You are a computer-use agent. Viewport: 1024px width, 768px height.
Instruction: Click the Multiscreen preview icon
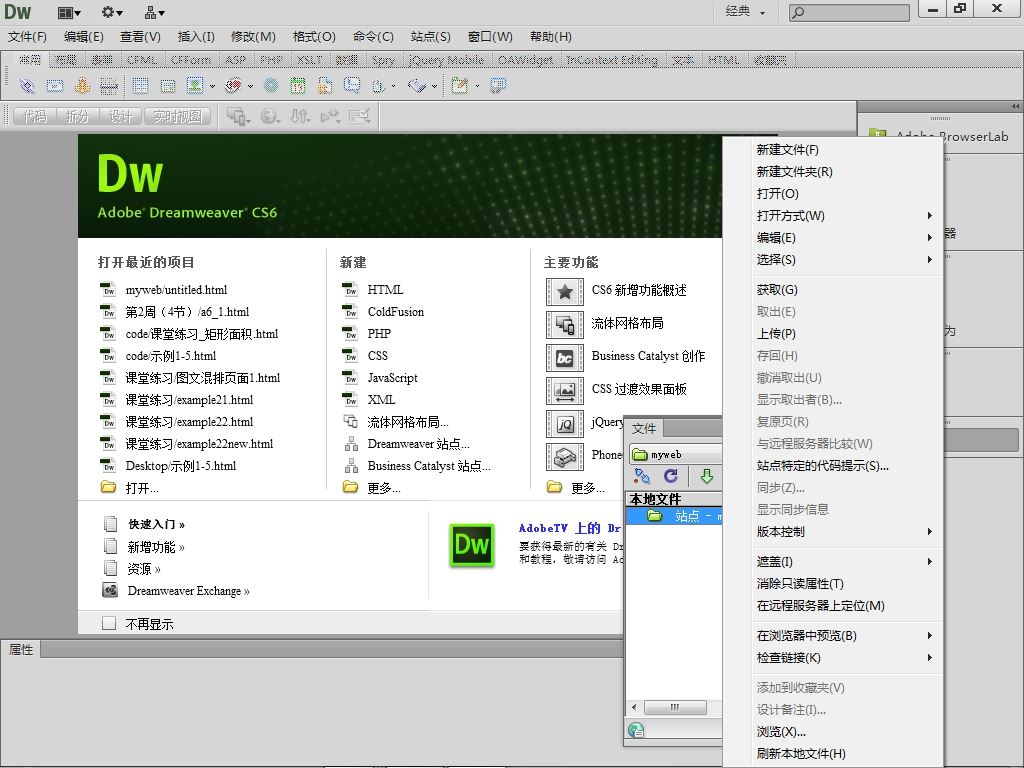[x=238, y=116]
